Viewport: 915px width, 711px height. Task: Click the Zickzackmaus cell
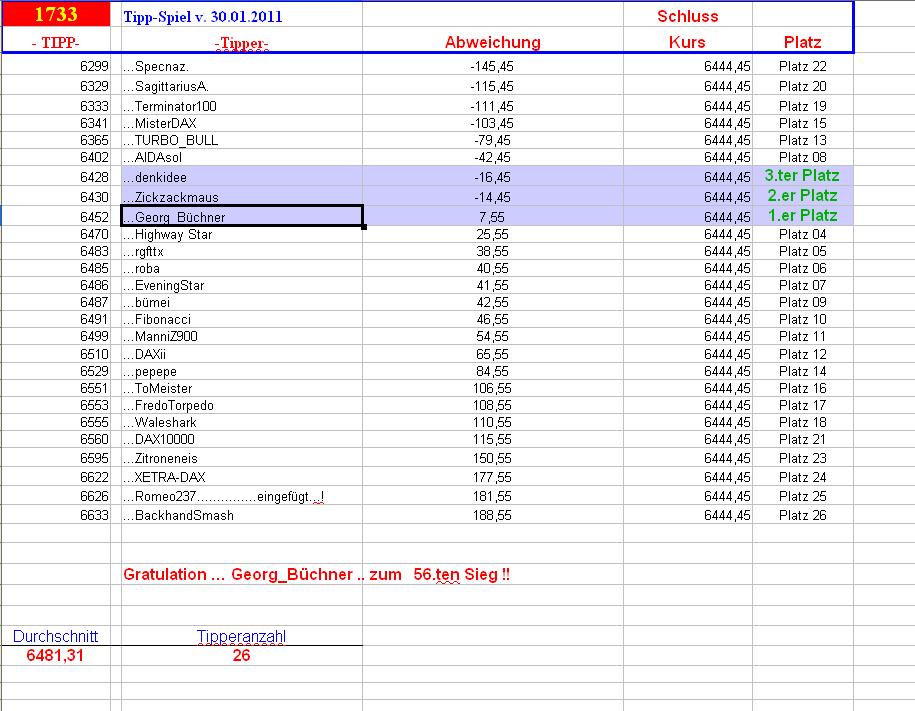(242, 197)
